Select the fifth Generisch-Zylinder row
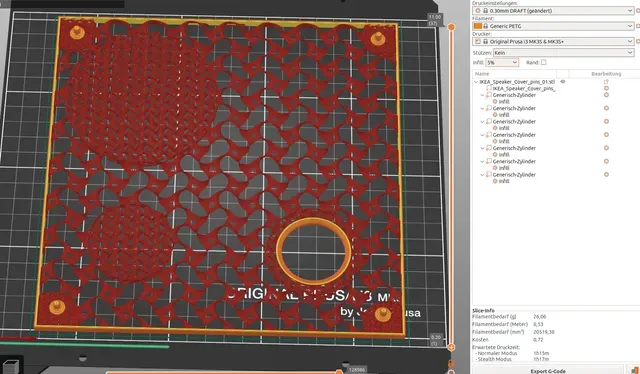This screenshot has height=374, width=640. coord(514,148)
